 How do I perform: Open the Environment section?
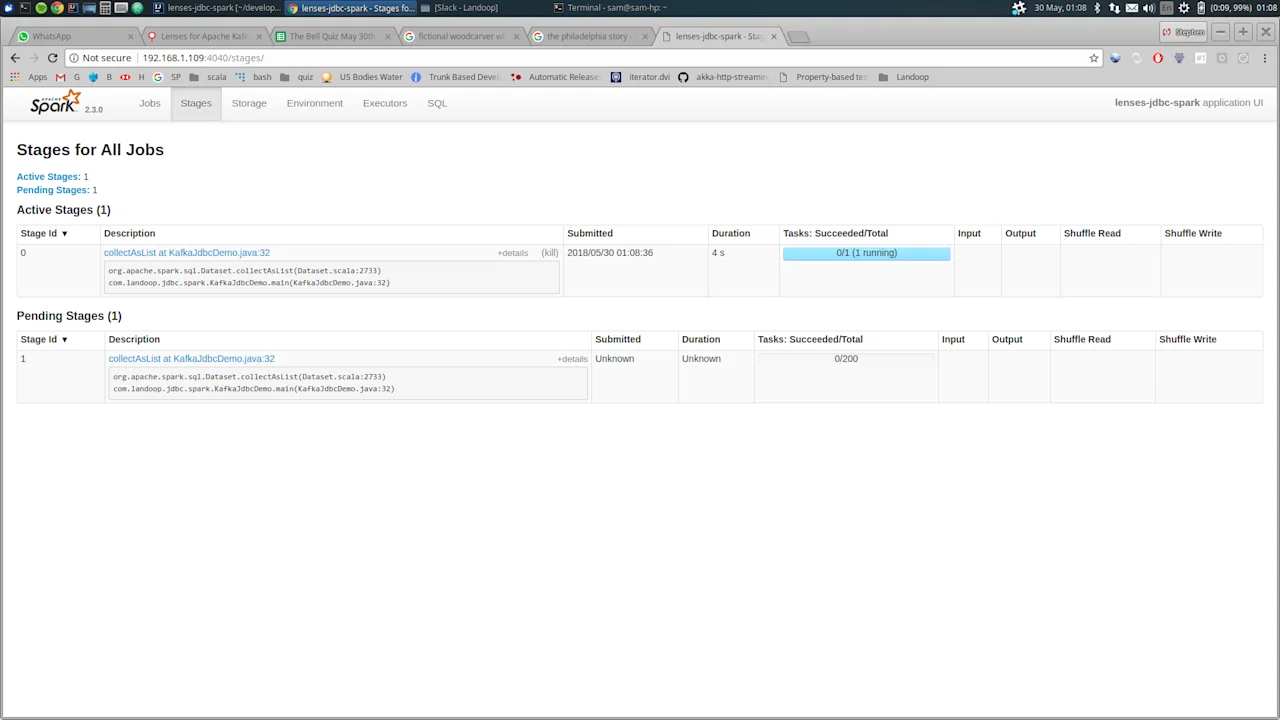(x=314, y=103)
